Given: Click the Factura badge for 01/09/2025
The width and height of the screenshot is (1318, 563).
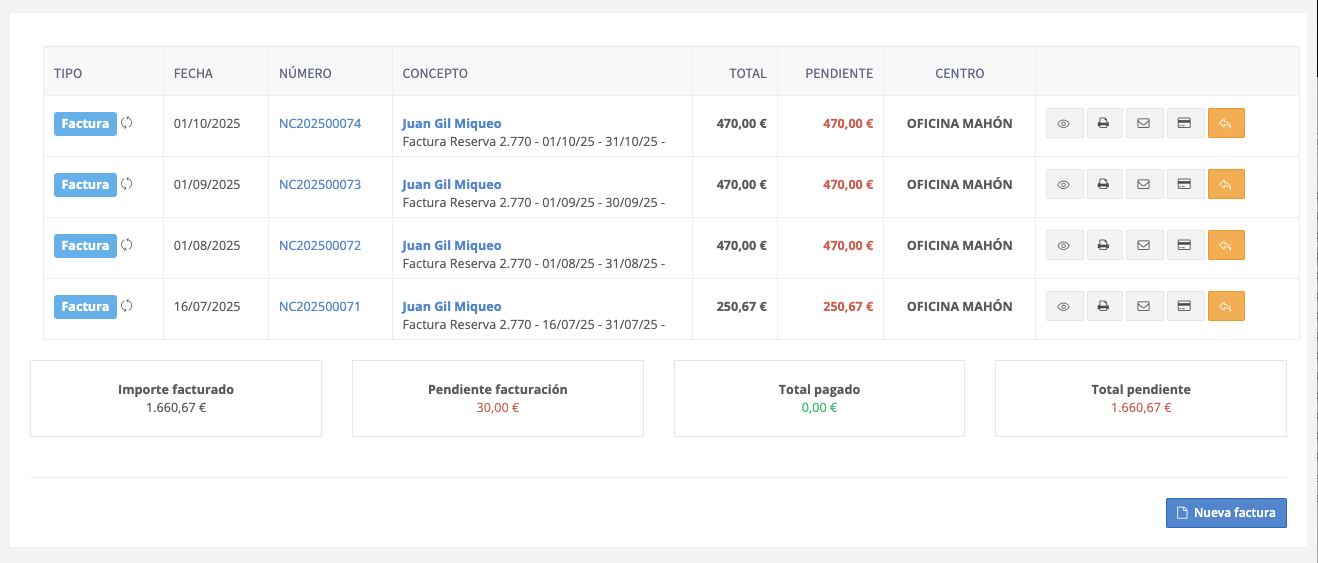Looking at the screenshot, I should click(85, 185).
